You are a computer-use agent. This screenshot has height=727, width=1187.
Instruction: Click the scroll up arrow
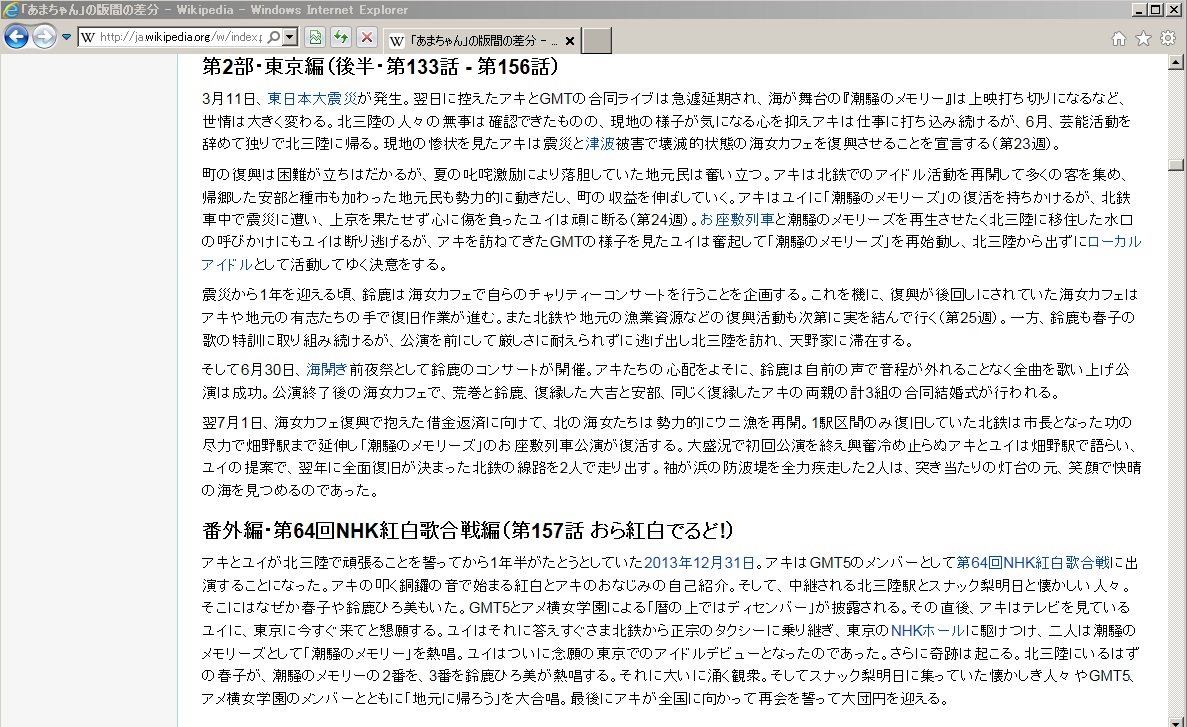(x=1176, y=62)
